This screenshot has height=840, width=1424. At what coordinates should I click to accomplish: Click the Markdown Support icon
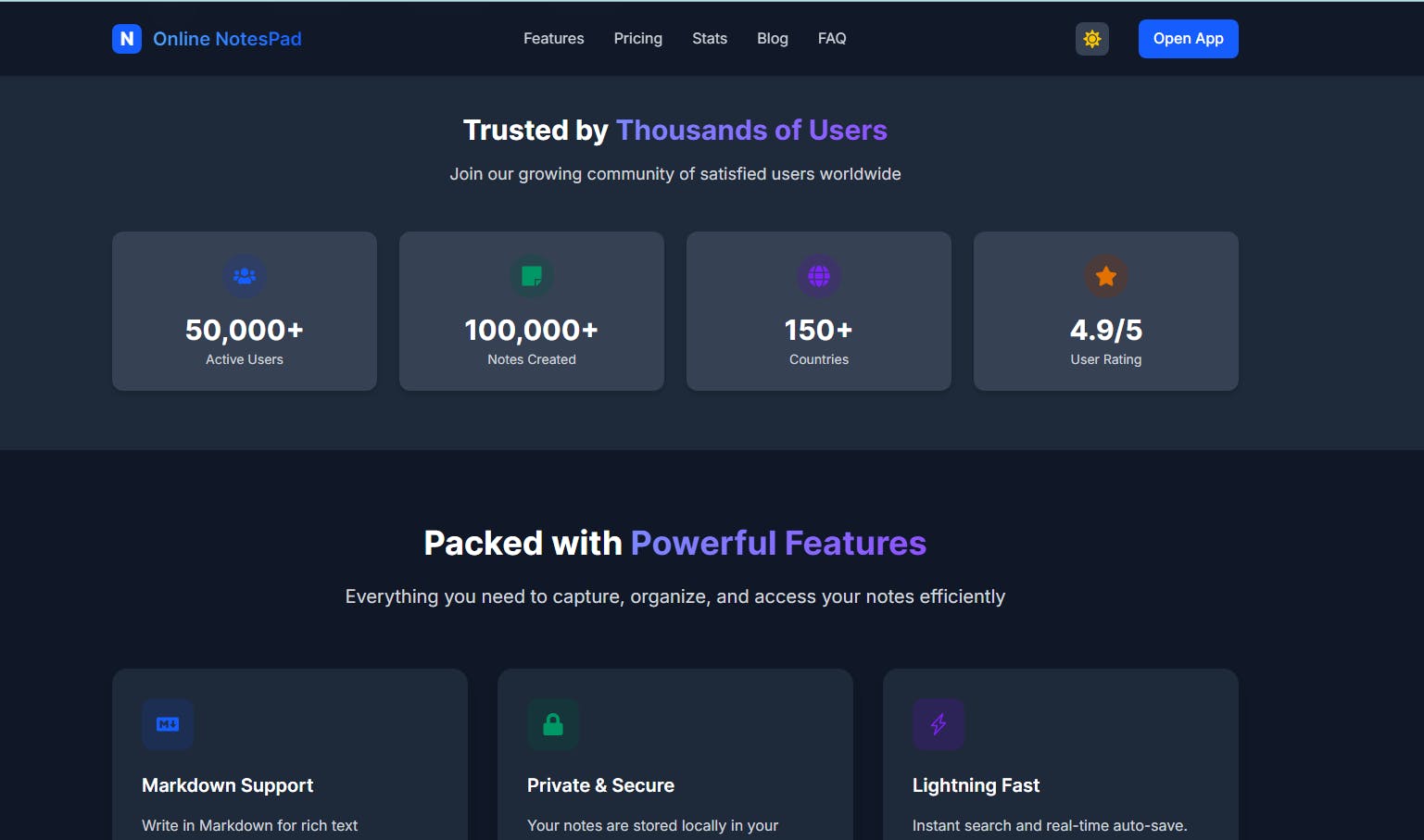(x=168, y=724)
